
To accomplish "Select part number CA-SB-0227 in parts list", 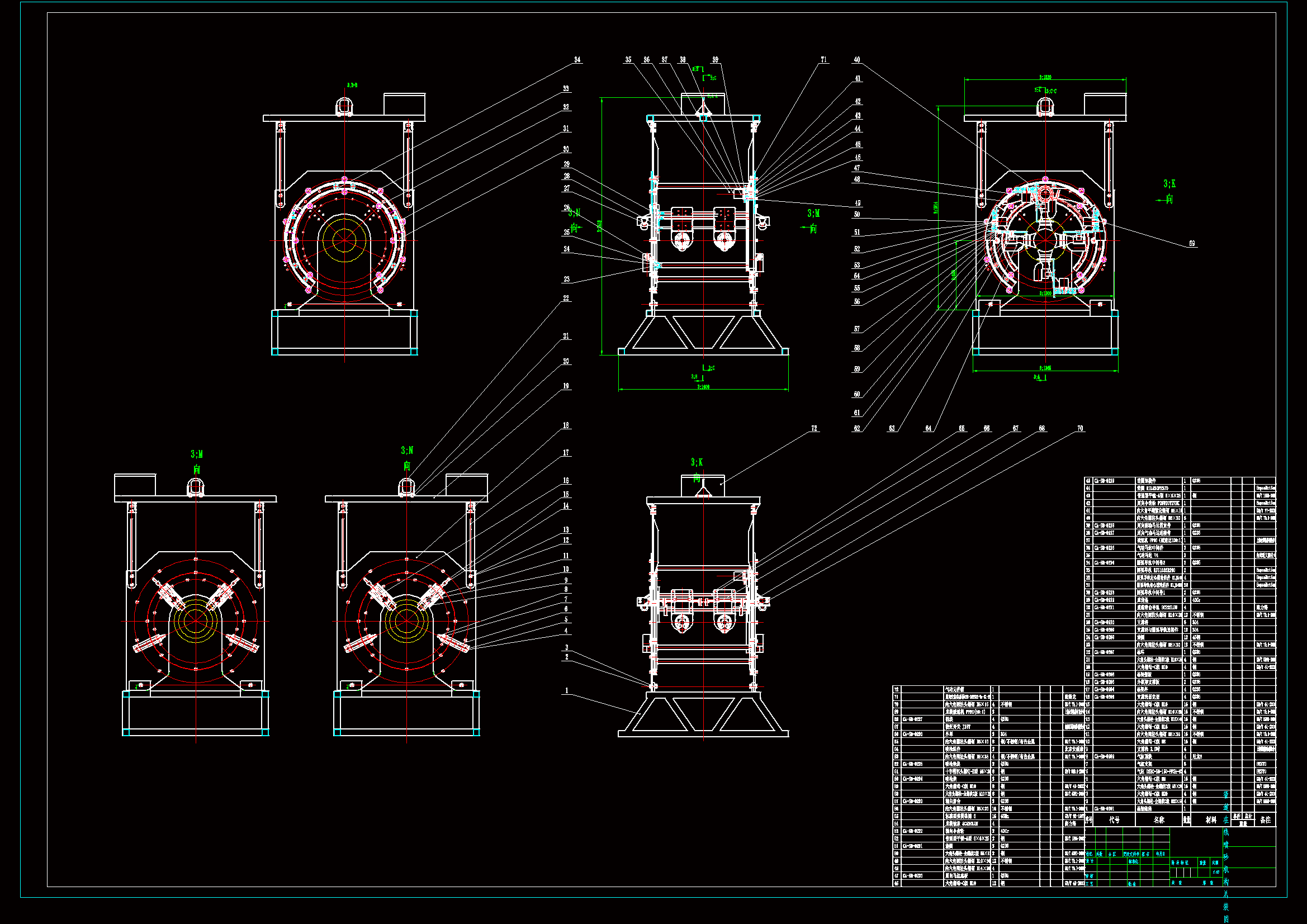I will [912, 719].
